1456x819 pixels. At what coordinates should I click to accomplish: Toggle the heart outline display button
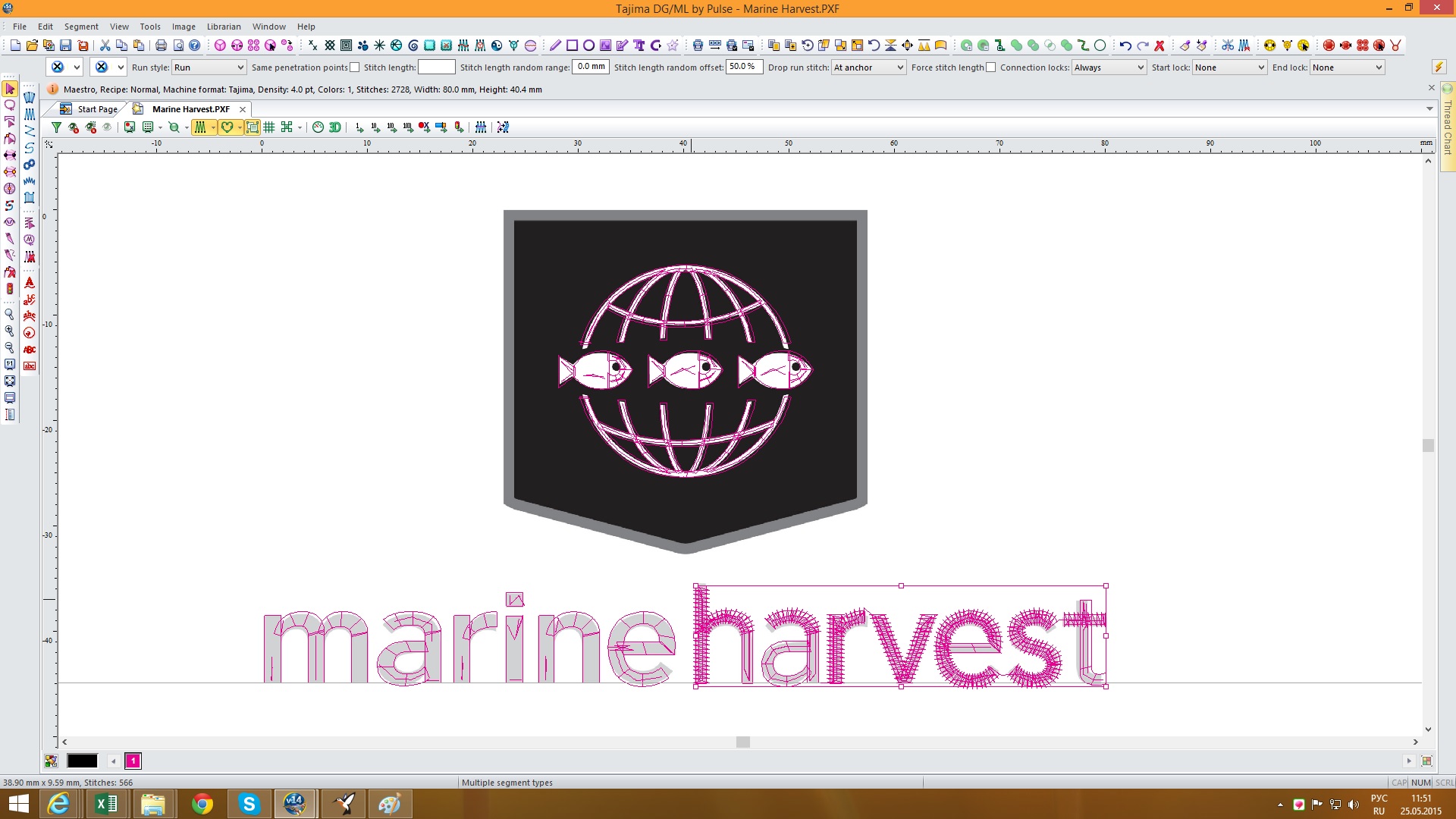click(x=227, y=127)
